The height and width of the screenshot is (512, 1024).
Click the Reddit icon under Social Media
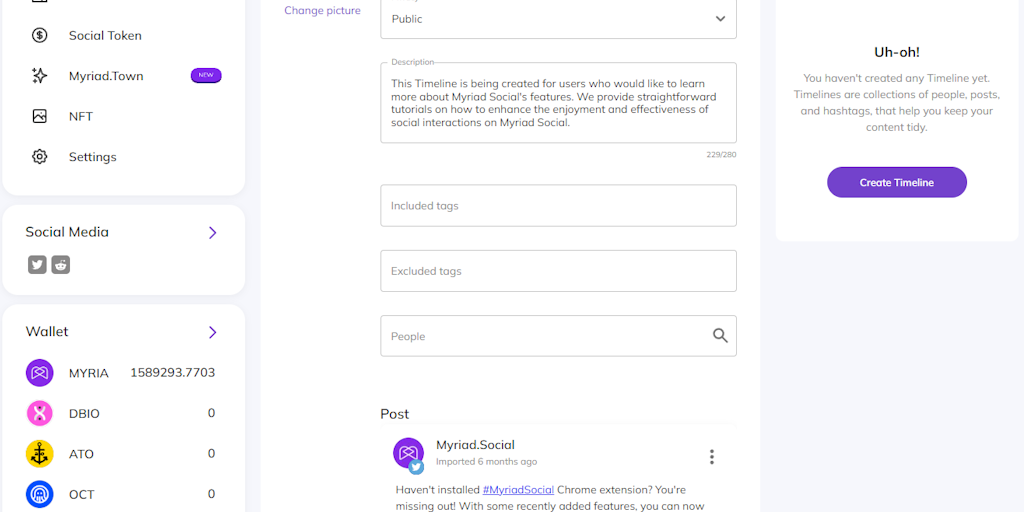61,265
